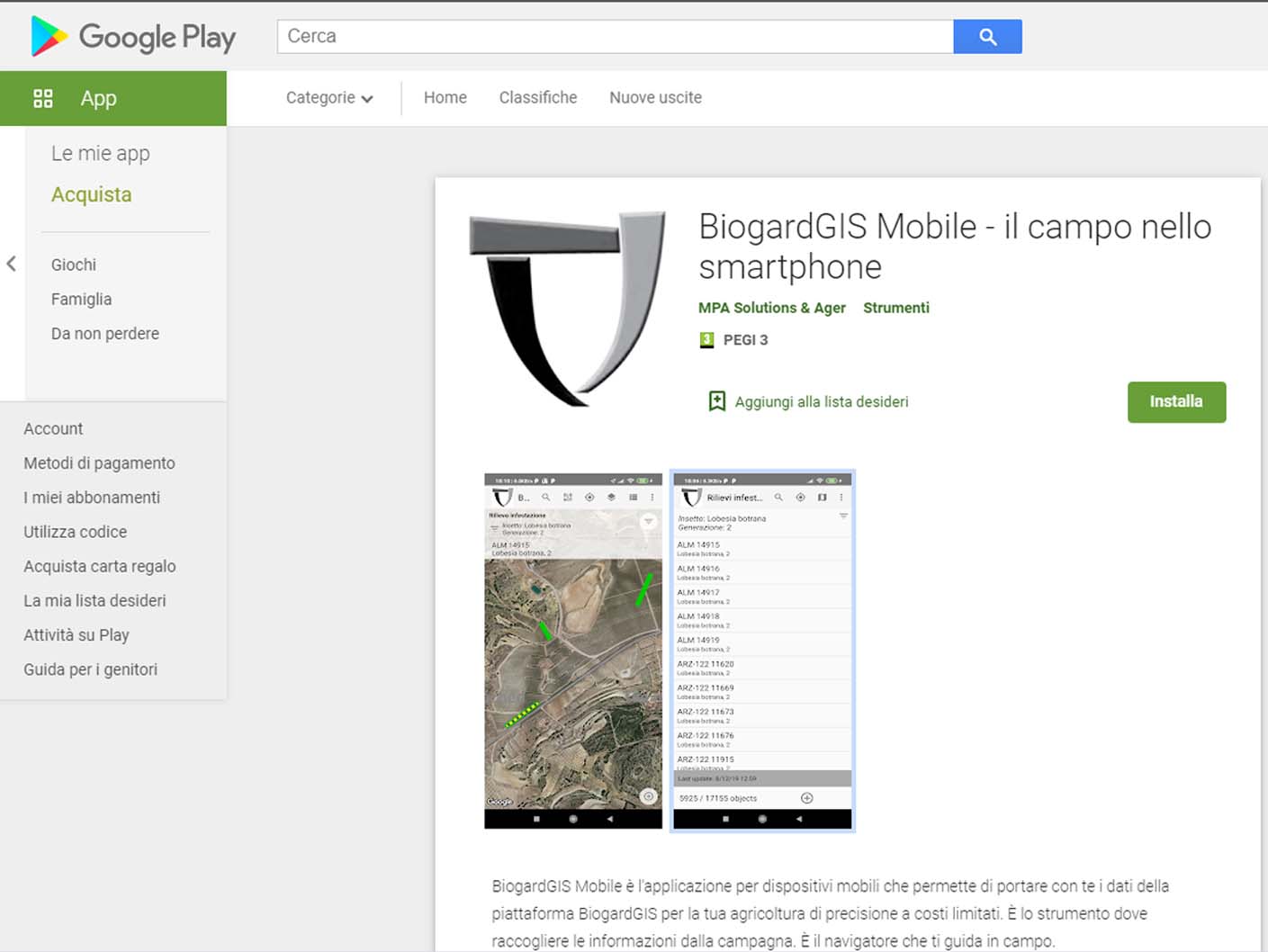Click the BiogardGIS app logo image
The height and width of the screenshot is (952, 1268).
tap(568, 309)
